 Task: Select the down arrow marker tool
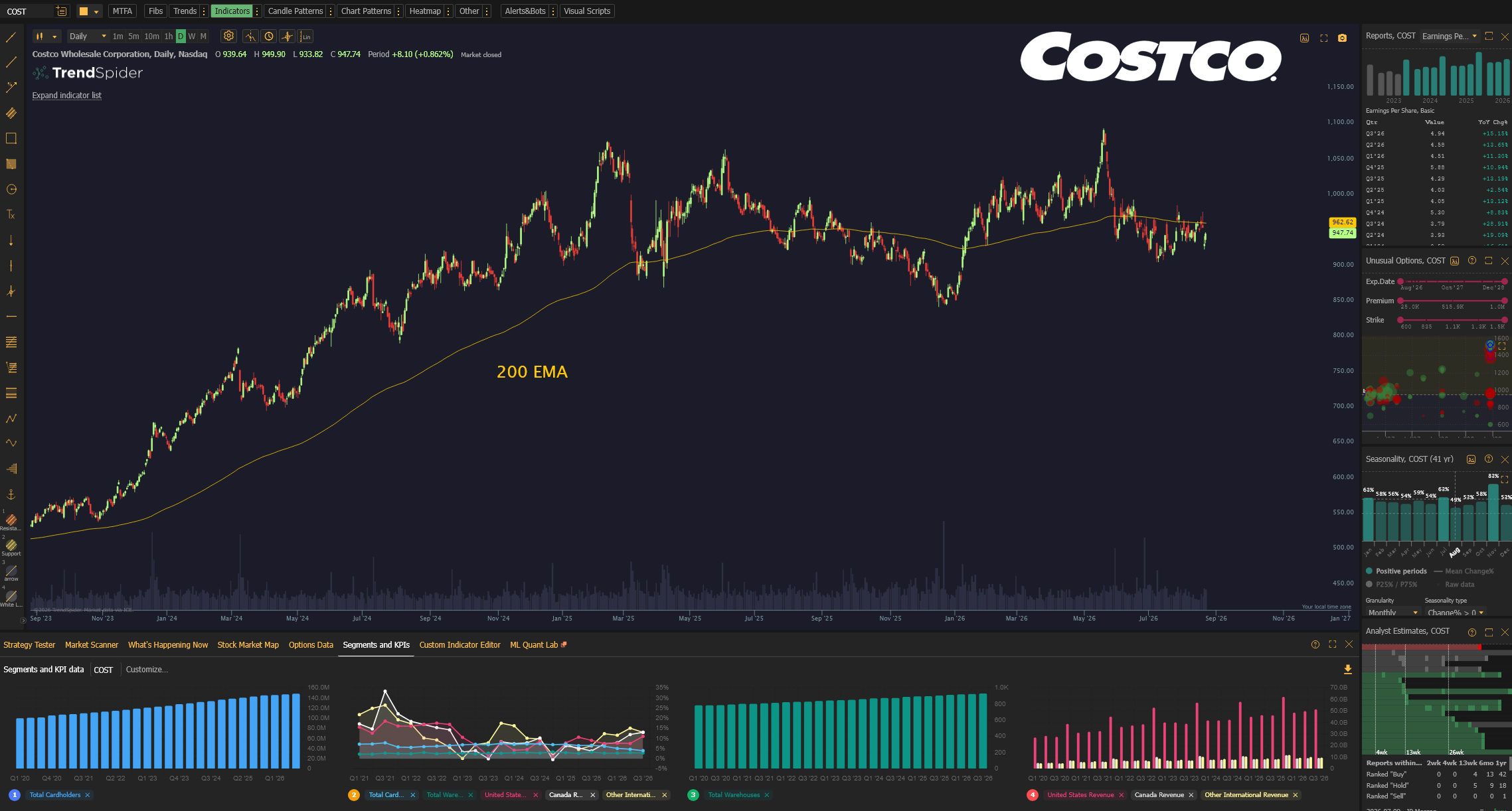point(11,240)
